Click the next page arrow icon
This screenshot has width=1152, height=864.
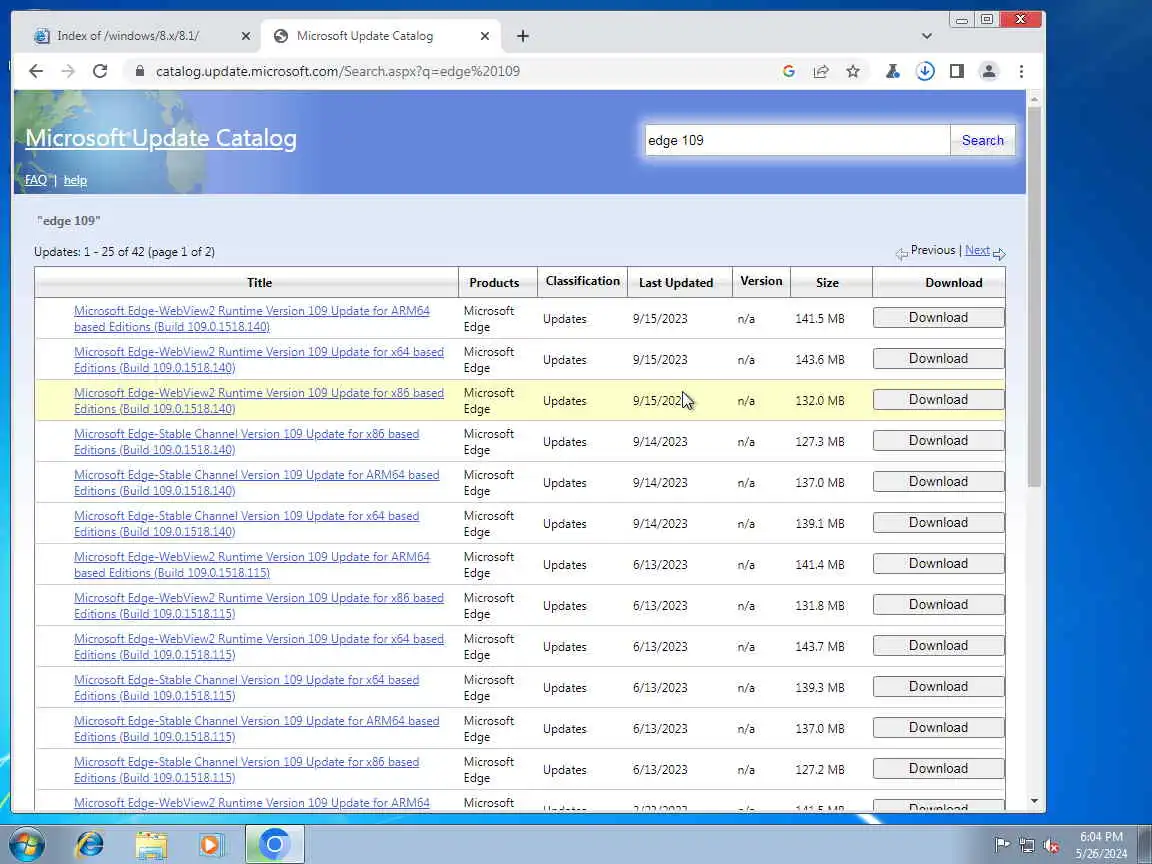pos(999,254)
